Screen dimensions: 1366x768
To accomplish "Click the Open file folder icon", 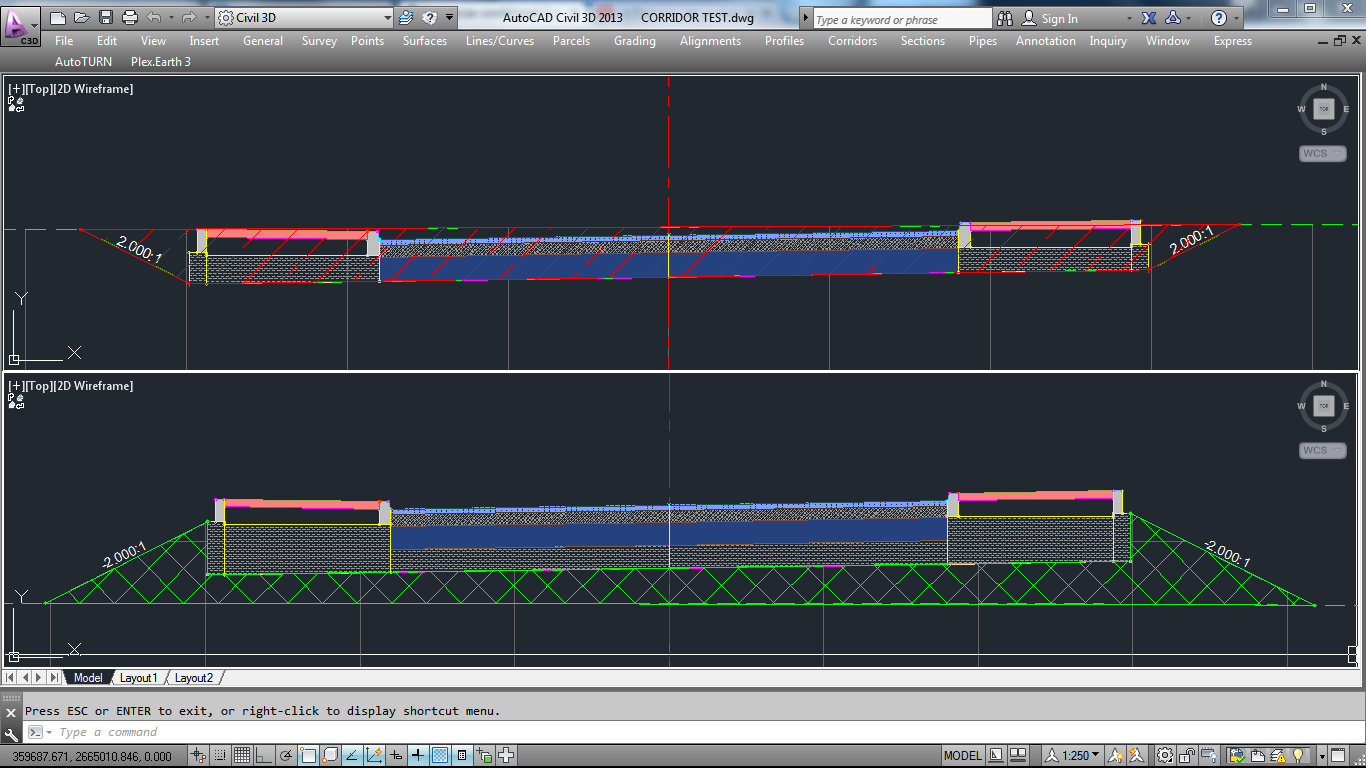I will coord(82,18).
